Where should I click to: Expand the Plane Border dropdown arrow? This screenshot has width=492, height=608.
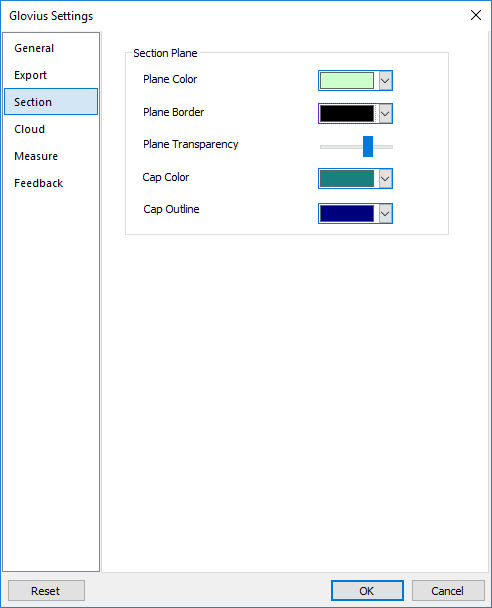click(x=385, y=114)
